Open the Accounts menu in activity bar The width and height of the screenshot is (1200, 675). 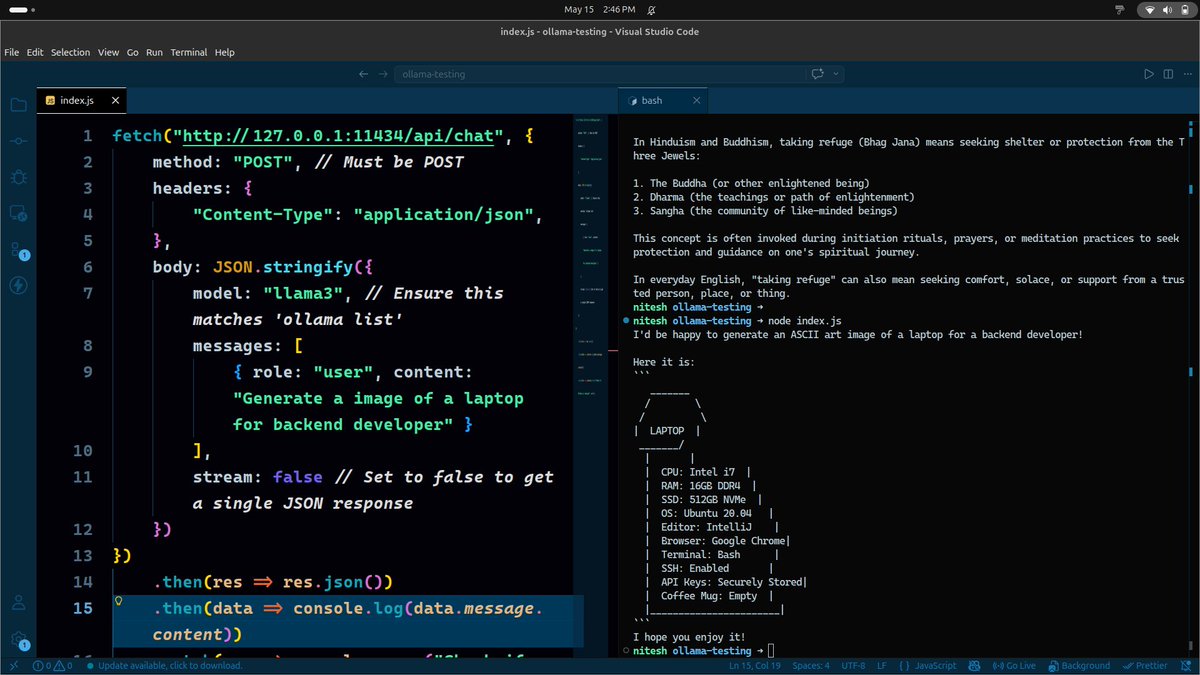click(x=18, y=603)
